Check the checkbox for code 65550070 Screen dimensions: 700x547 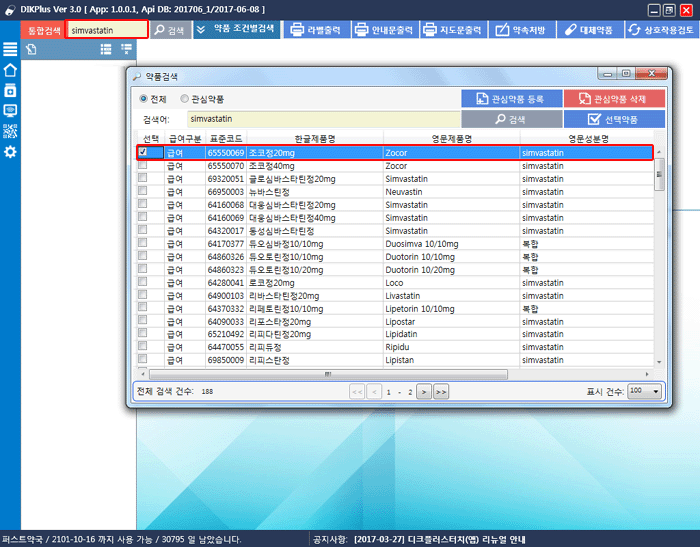(x=143, y=165)
